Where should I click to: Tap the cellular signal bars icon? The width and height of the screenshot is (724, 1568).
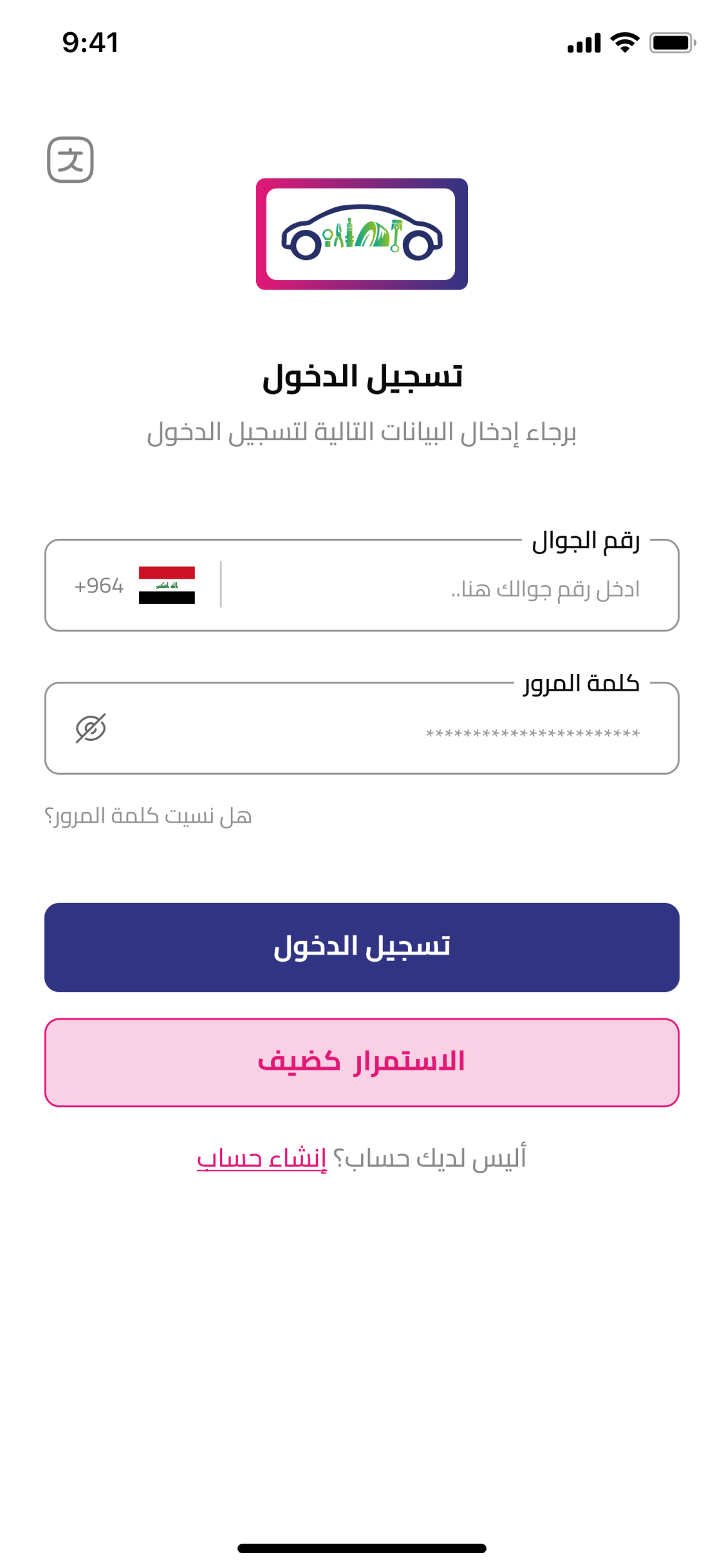pos(584,43)
